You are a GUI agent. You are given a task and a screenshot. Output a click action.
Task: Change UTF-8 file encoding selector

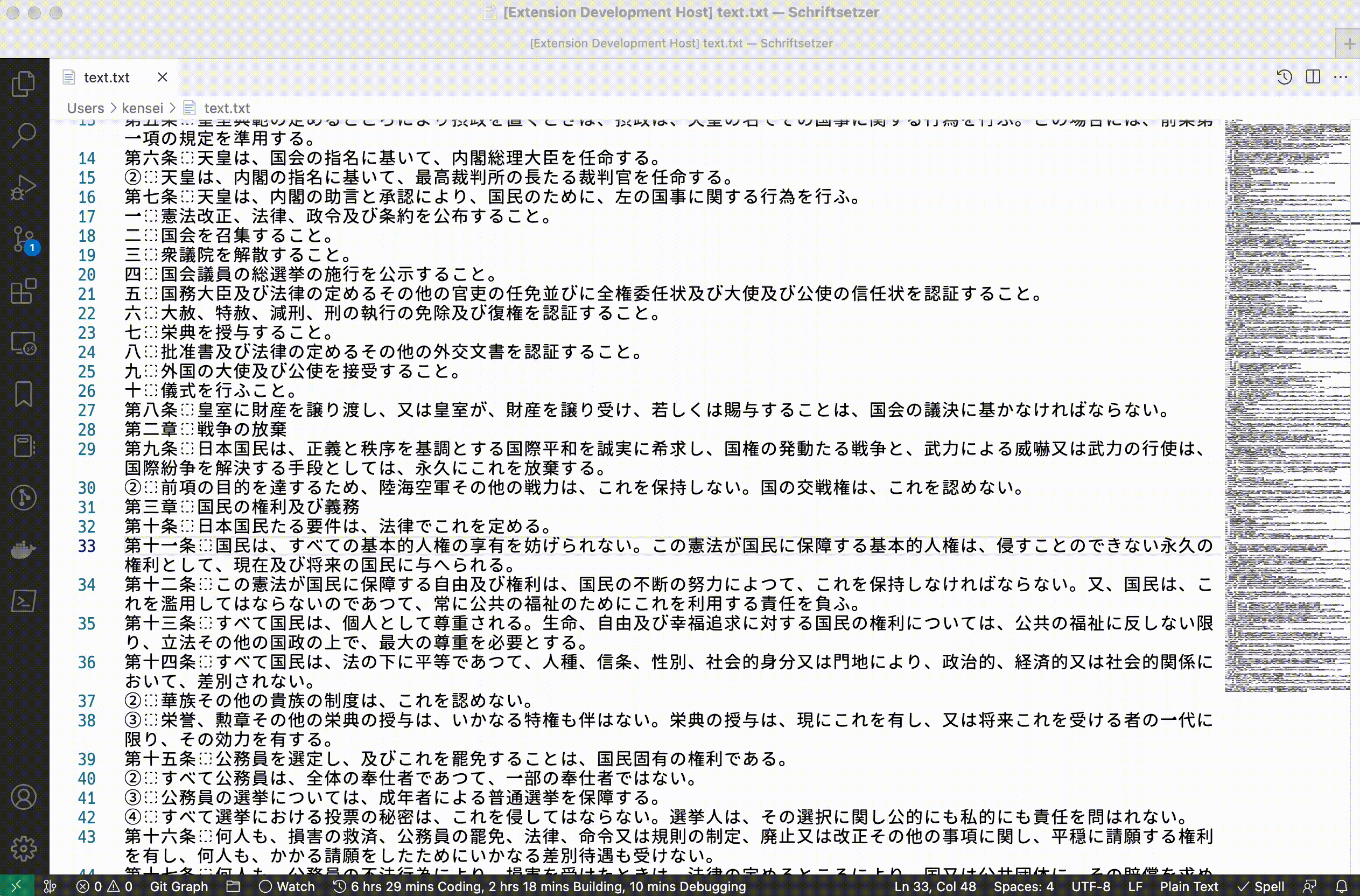[1090, 886]
